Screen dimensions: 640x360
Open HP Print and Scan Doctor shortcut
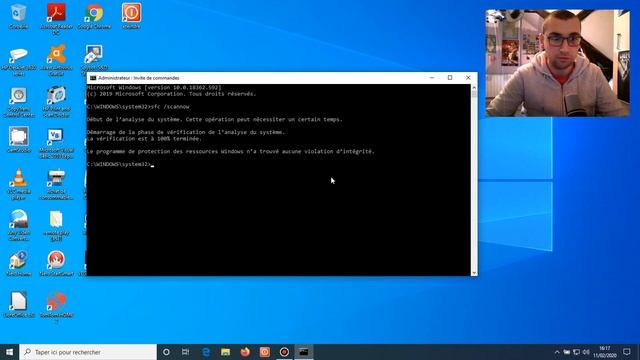coord(56,102)
